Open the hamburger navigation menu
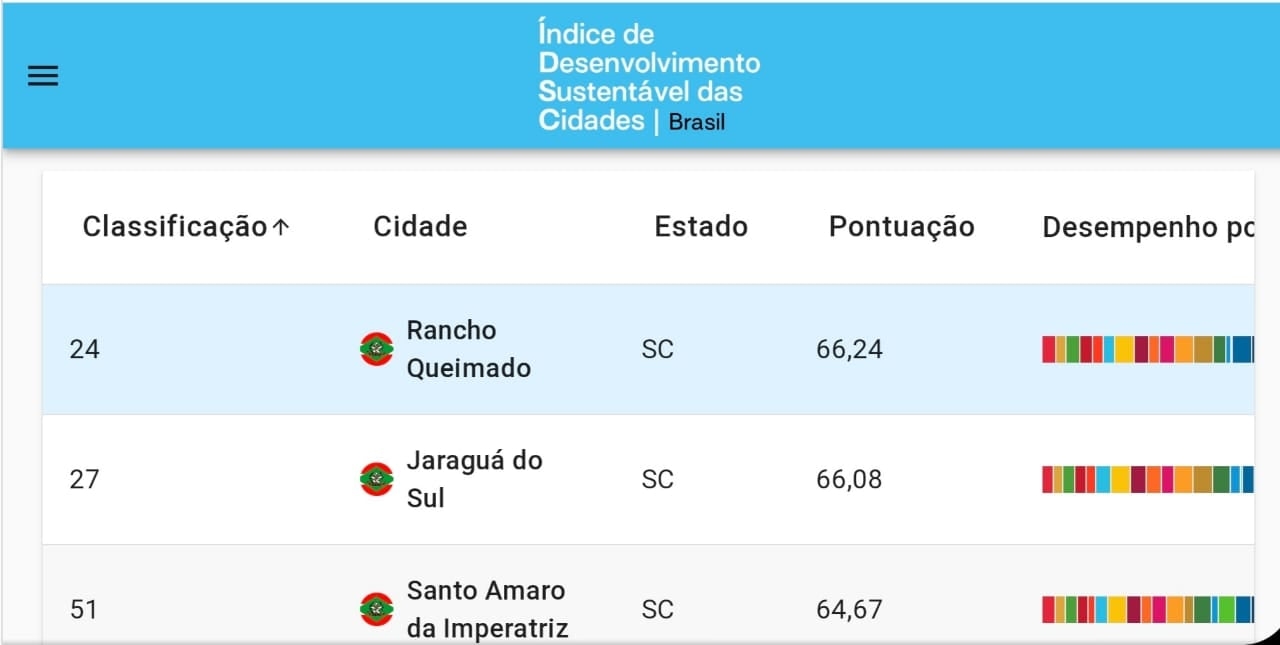 [x=43, y=76]
